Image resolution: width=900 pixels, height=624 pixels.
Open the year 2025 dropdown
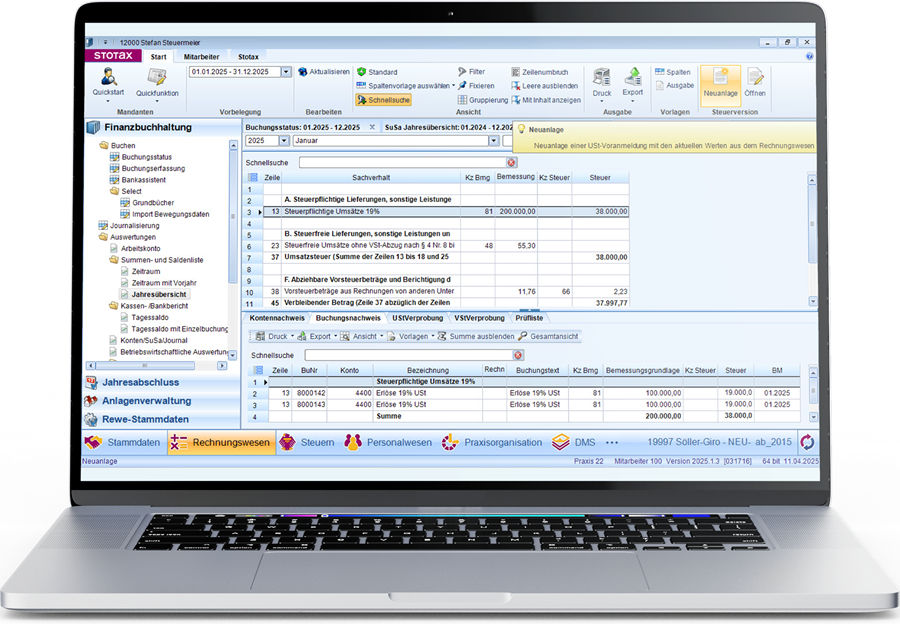click(x=284, y=141)
